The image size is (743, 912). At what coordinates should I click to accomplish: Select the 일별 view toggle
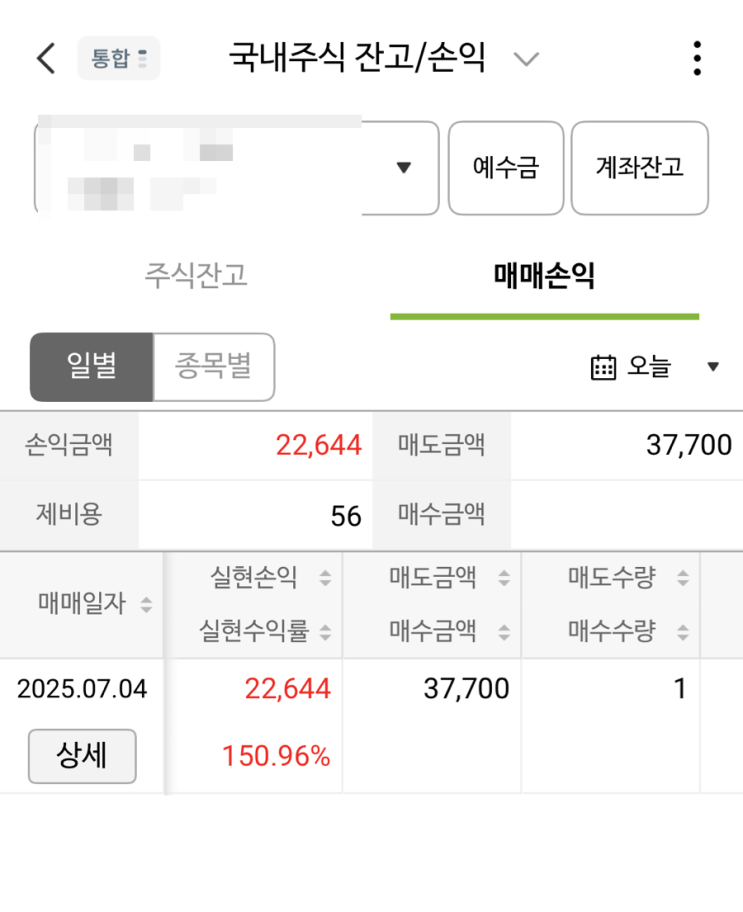click(x=91, y=366)
